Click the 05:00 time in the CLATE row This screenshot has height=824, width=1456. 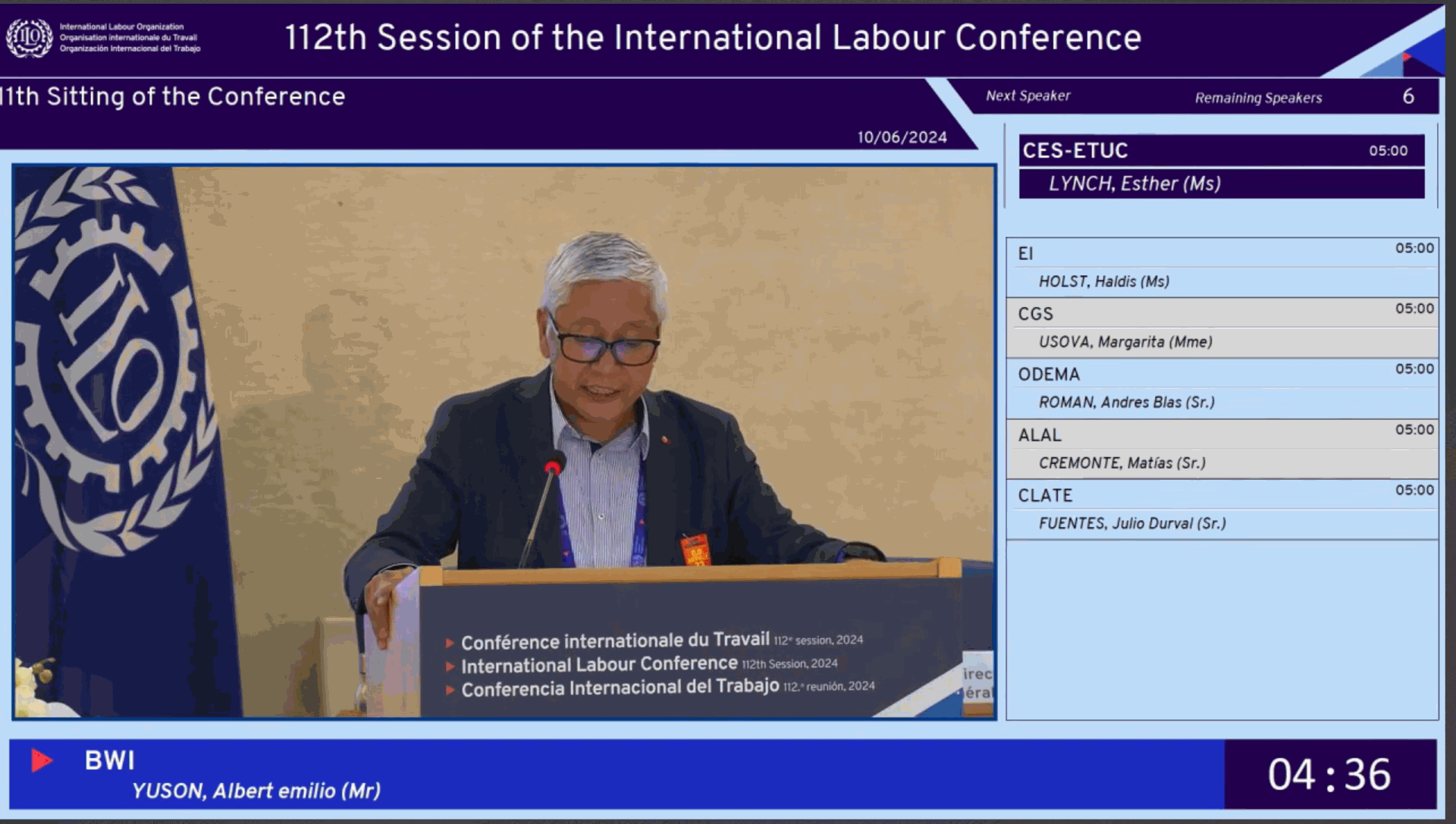pos(1415,490)
